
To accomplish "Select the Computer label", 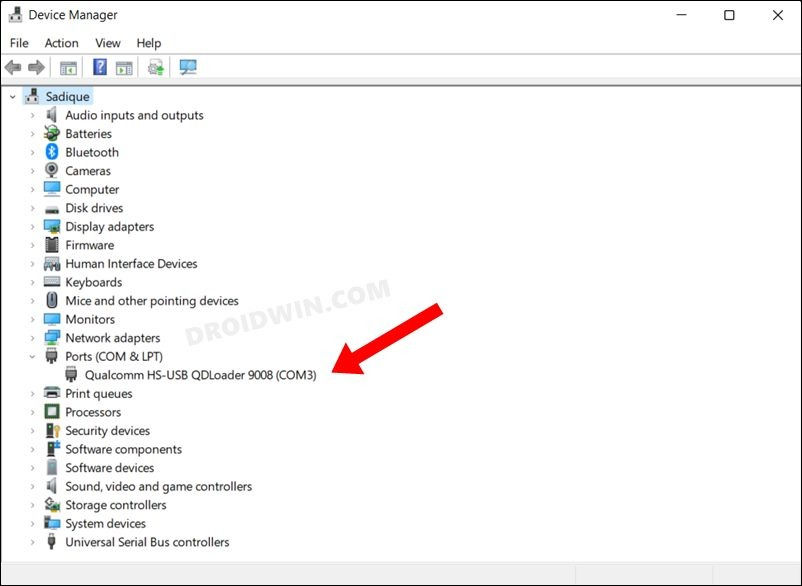I will coord(92,189).
